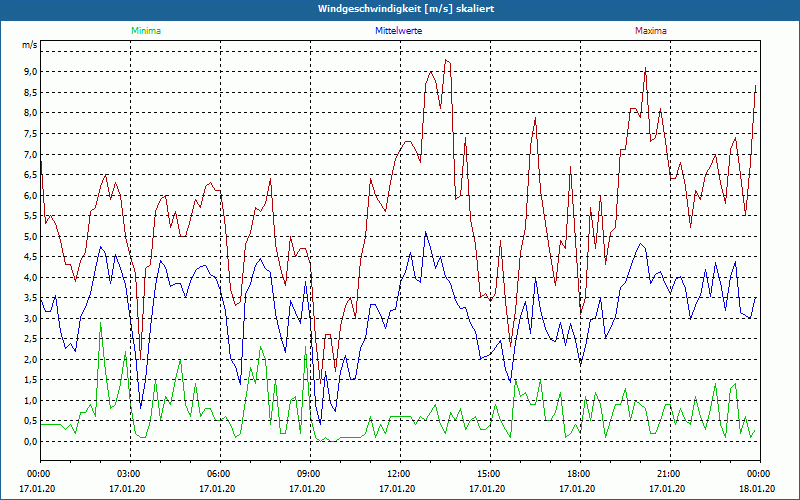Click the "18:00" time axis label
800x500 pixels.
pos(580,474)
